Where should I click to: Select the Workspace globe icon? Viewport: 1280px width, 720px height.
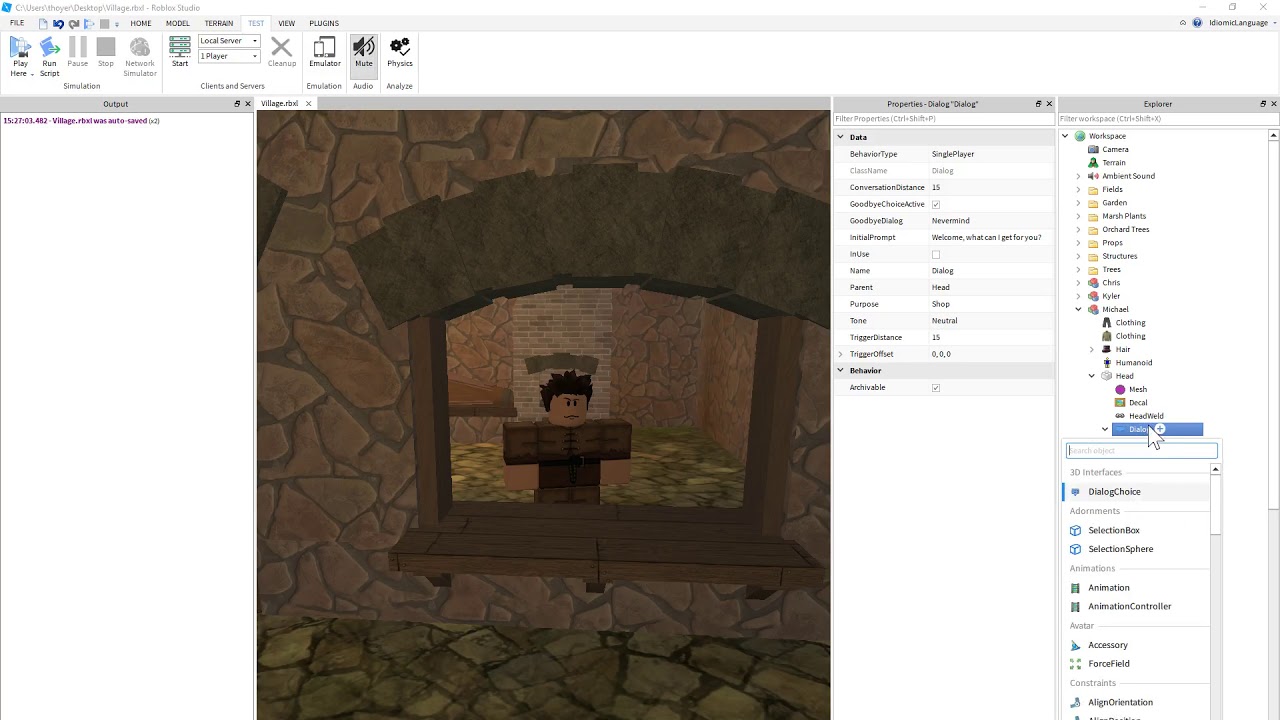pos(1080,136)
